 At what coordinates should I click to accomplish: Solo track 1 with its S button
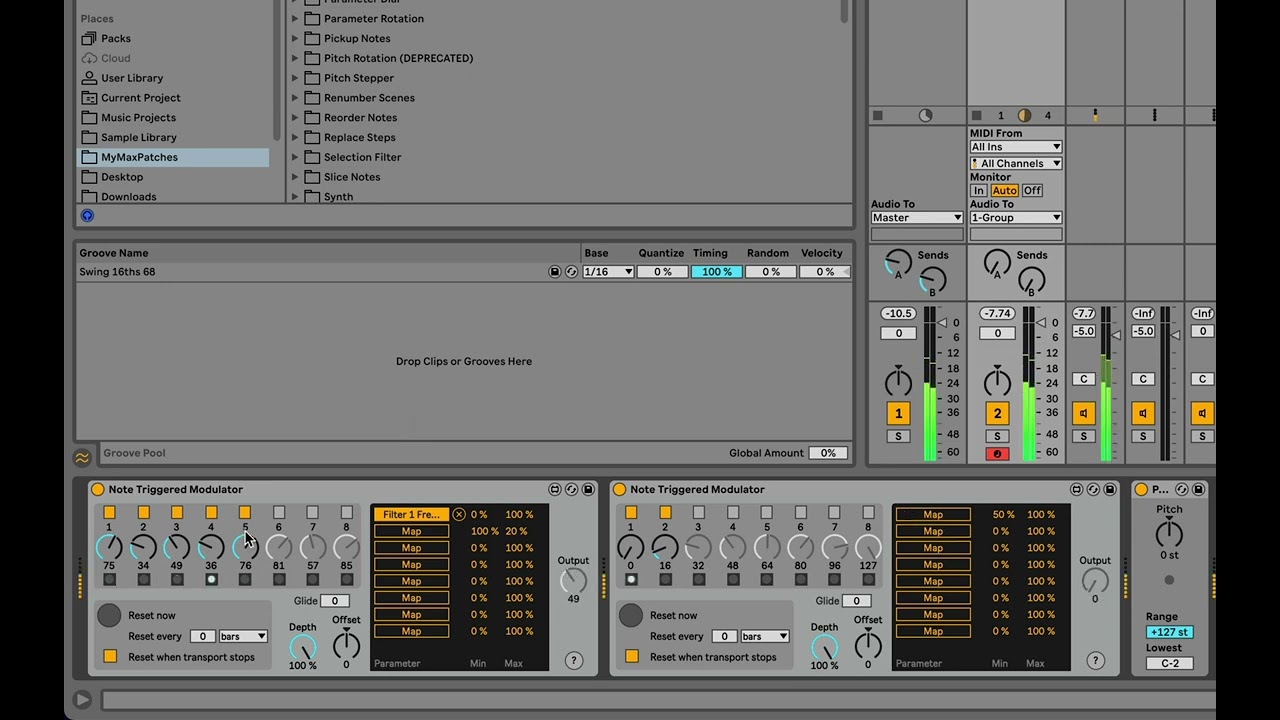pos(898,436)
